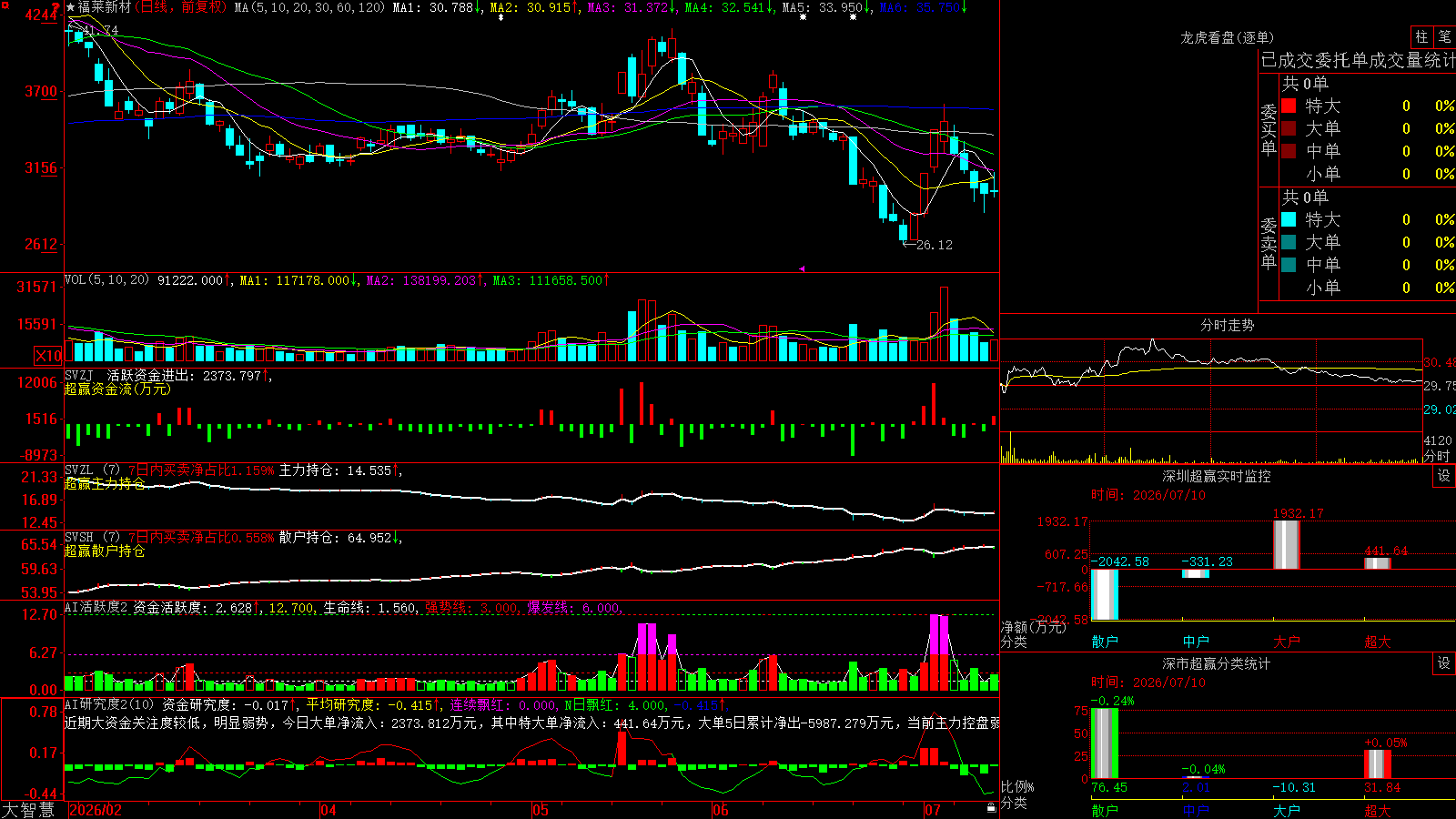The height and width of the screenshot is (819, 1456).
Task: Click the 笔 (tick view) button
Action: point(1444,37)
